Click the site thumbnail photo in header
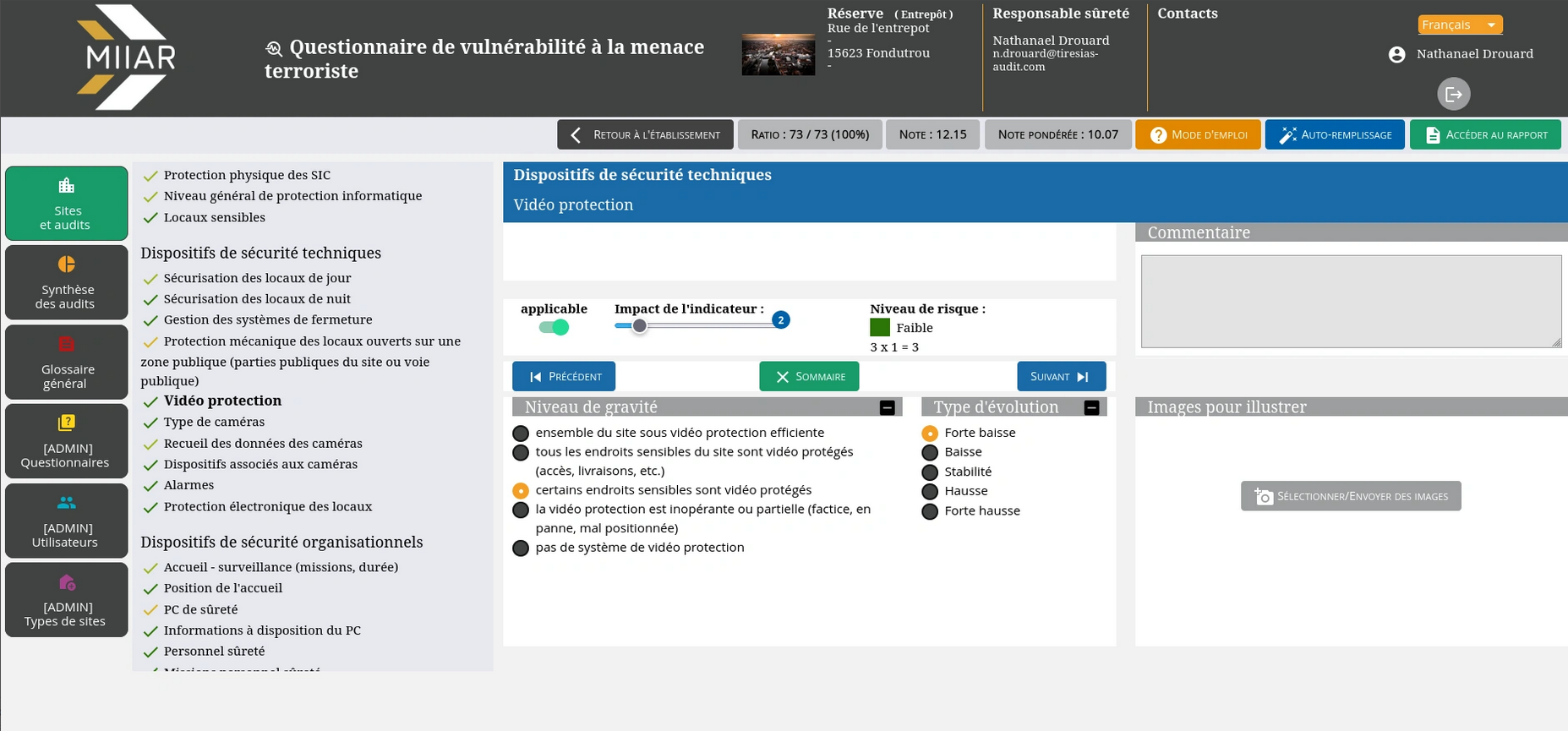The height and width of the screenshot is (731, 1568). [x=779, y=55]
